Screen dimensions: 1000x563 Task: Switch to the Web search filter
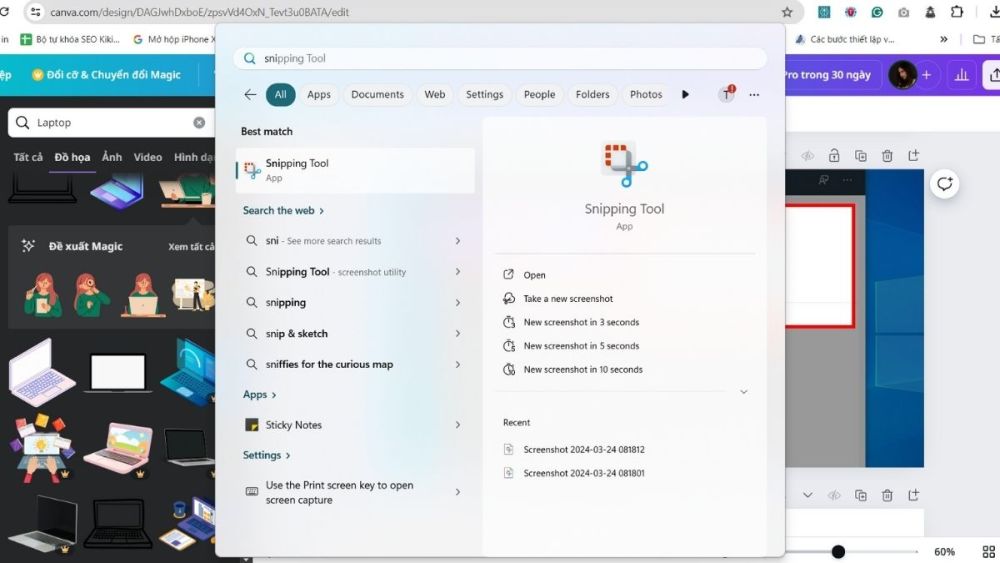point(435,94)
